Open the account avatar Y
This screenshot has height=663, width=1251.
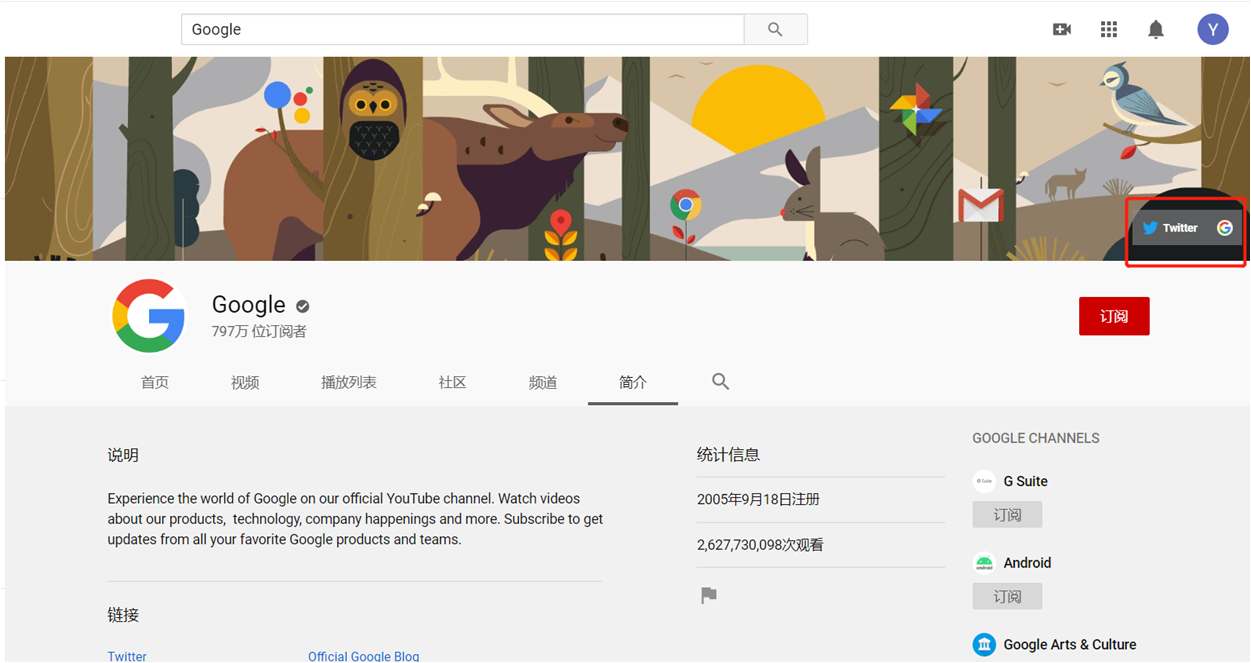click(1213, 29)
